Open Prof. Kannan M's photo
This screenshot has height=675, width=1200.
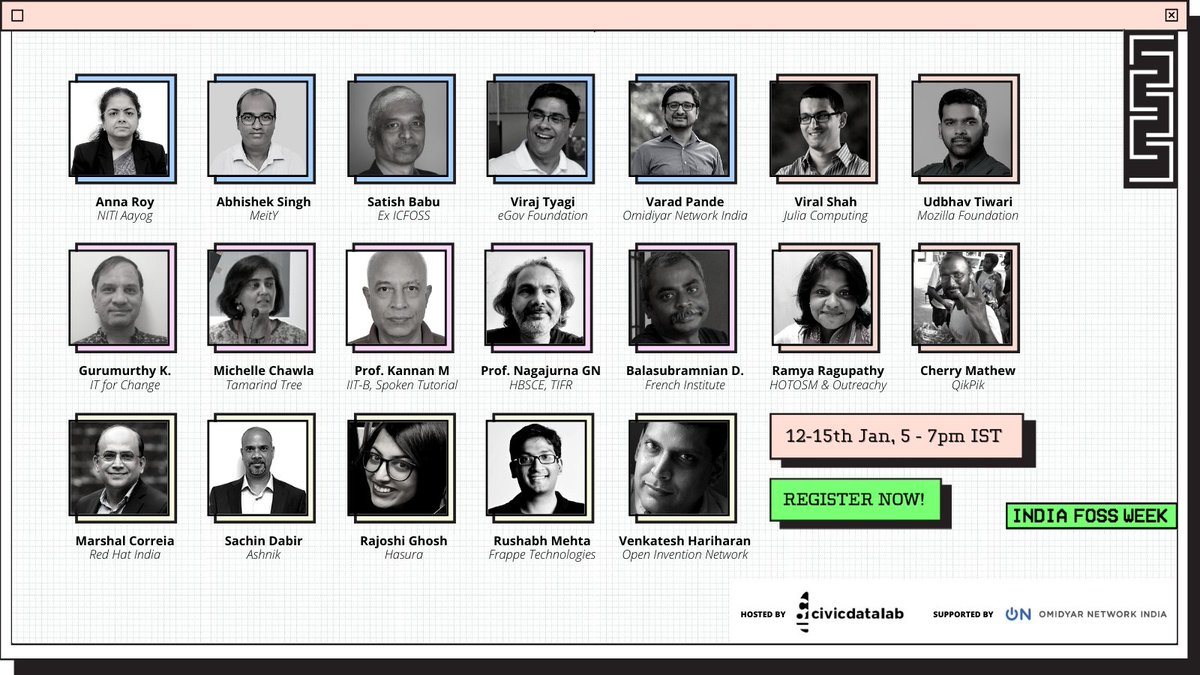396,297
